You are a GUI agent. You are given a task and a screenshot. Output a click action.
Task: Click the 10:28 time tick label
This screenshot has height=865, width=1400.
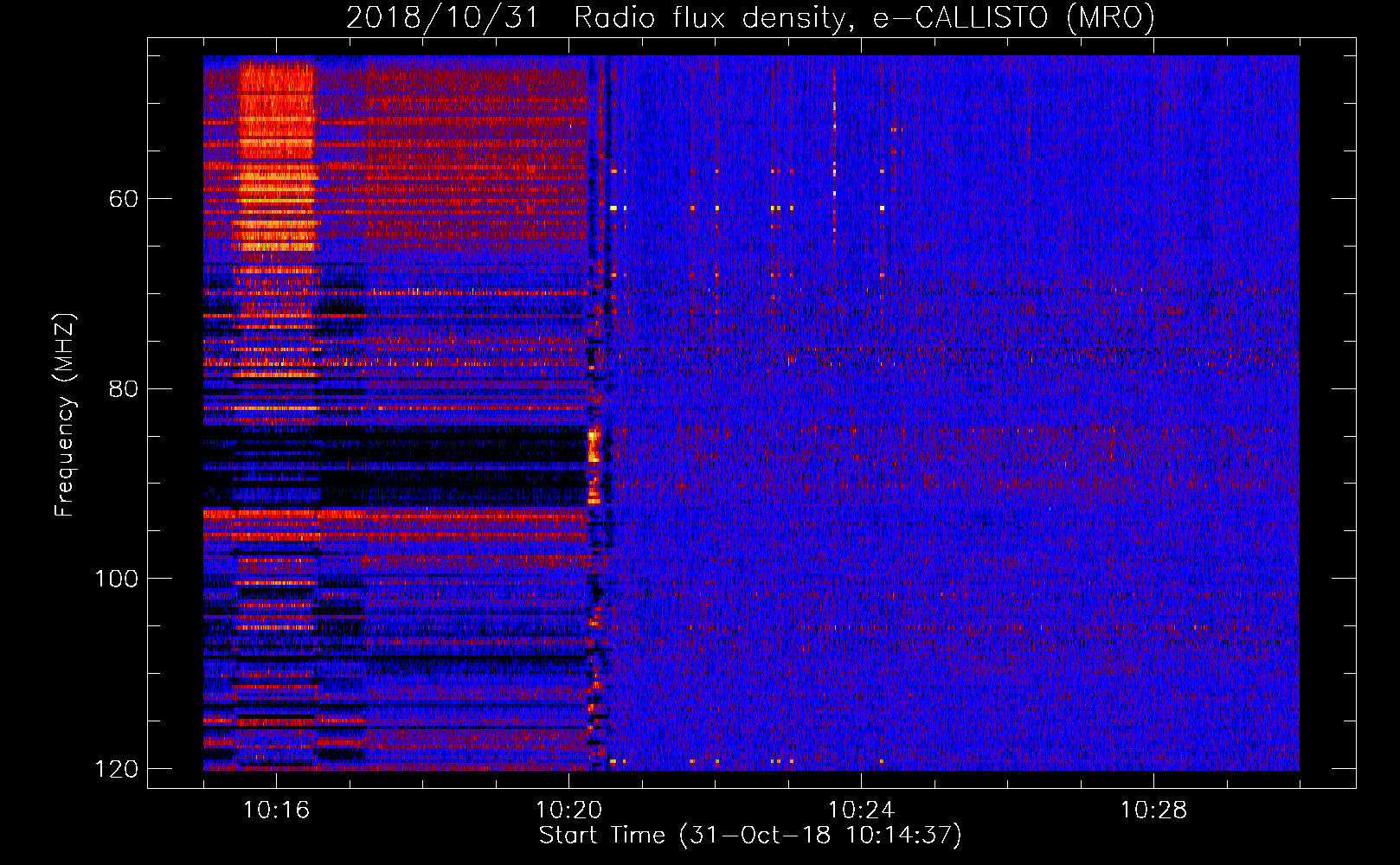[1153, 810]
